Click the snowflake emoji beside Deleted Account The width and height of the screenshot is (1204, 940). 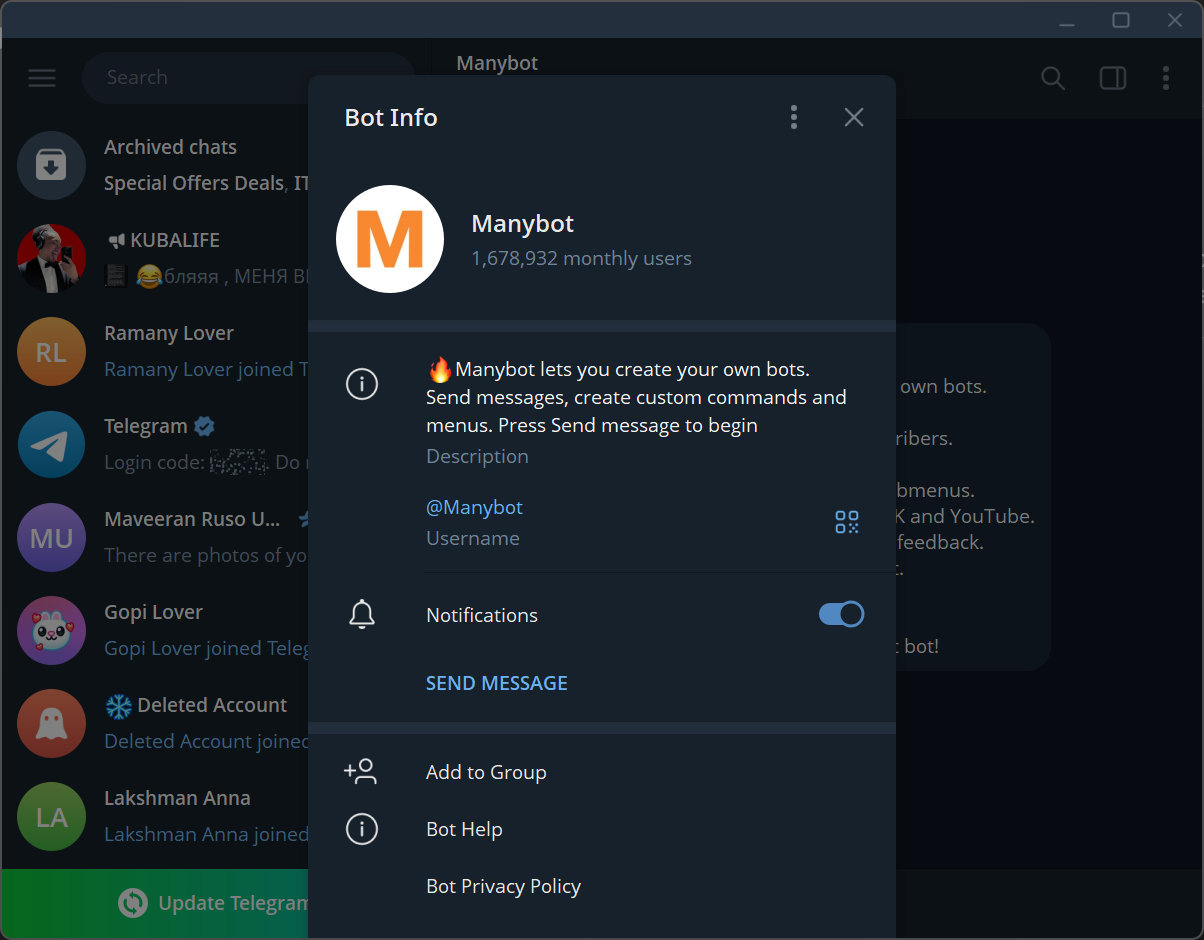click(119, 705)
